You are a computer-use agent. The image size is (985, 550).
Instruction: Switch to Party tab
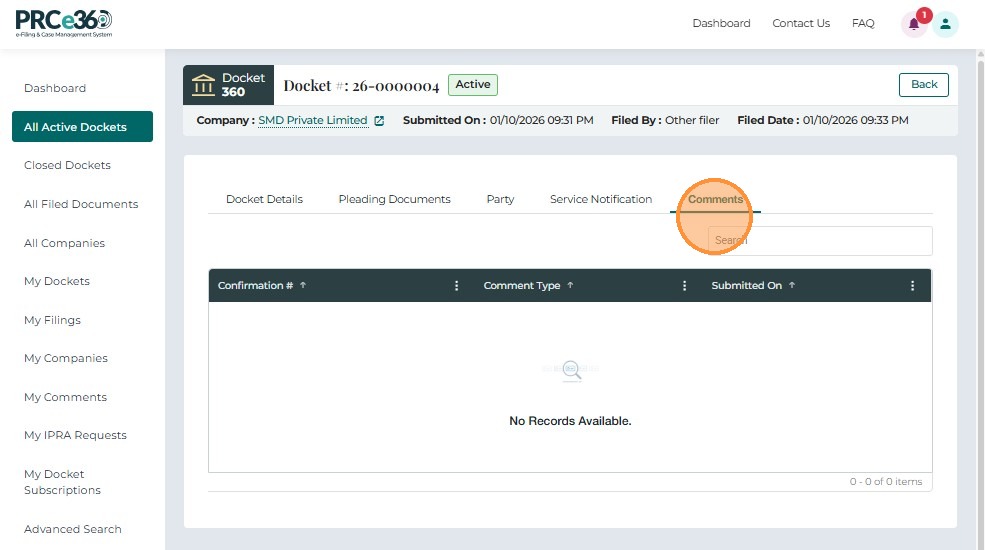(x=500, y=199)
